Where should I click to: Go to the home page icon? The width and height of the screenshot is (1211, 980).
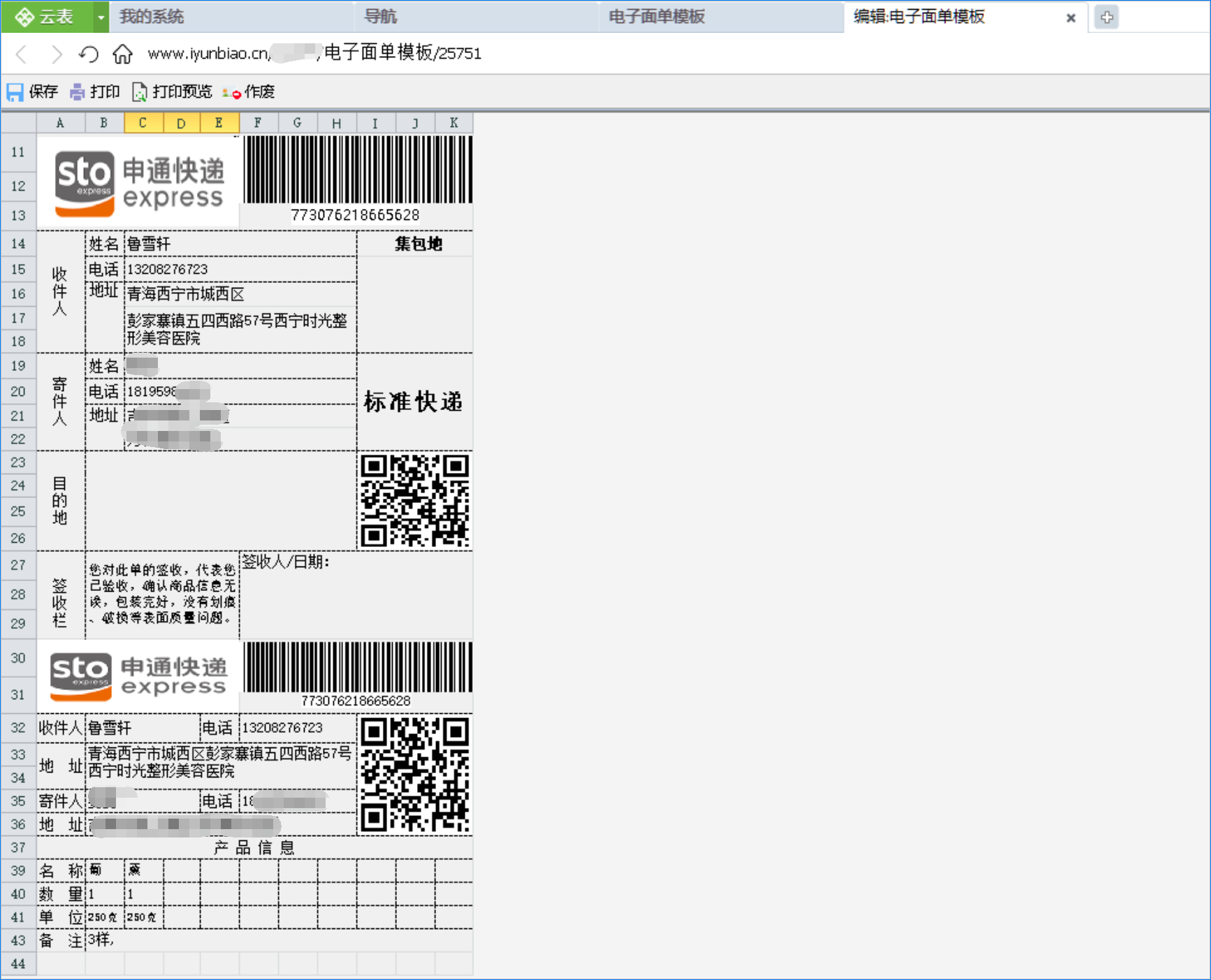[x=123, y=54]
